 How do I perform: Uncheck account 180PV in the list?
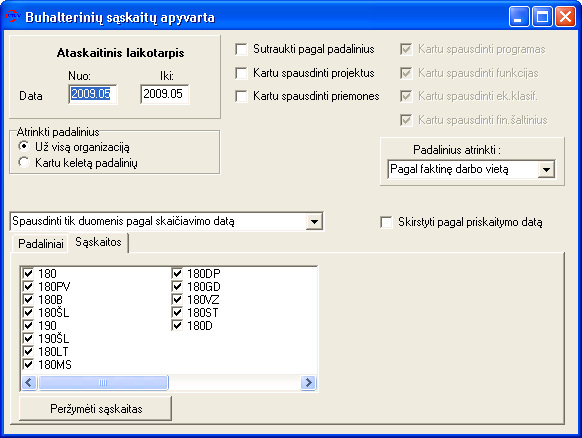coord(28,287)
